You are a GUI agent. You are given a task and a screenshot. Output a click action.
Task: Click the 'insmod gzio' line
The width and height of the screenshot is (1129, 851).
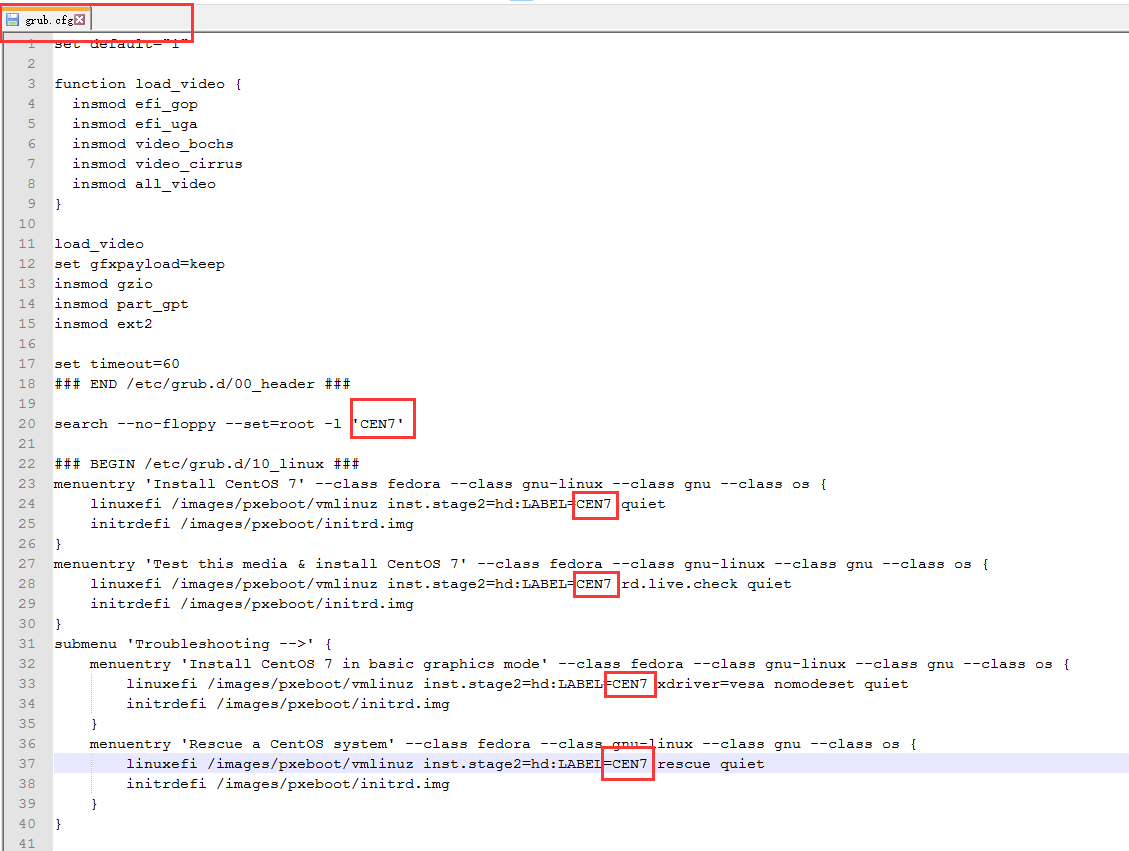[103, 284]
